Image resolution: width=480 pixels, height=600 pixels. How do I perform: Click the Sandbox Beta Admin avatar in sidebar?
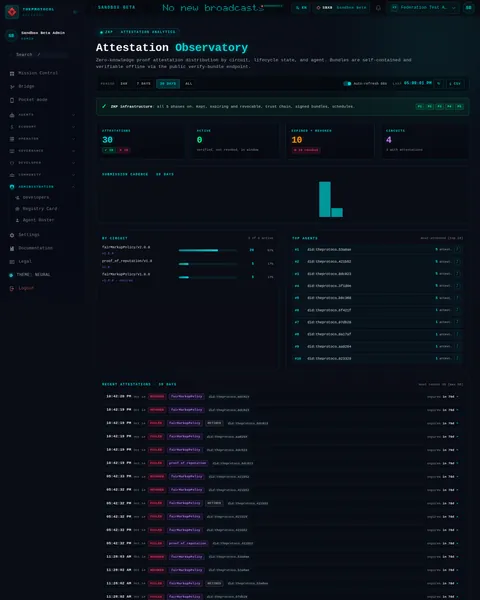(x=11, y=36)
